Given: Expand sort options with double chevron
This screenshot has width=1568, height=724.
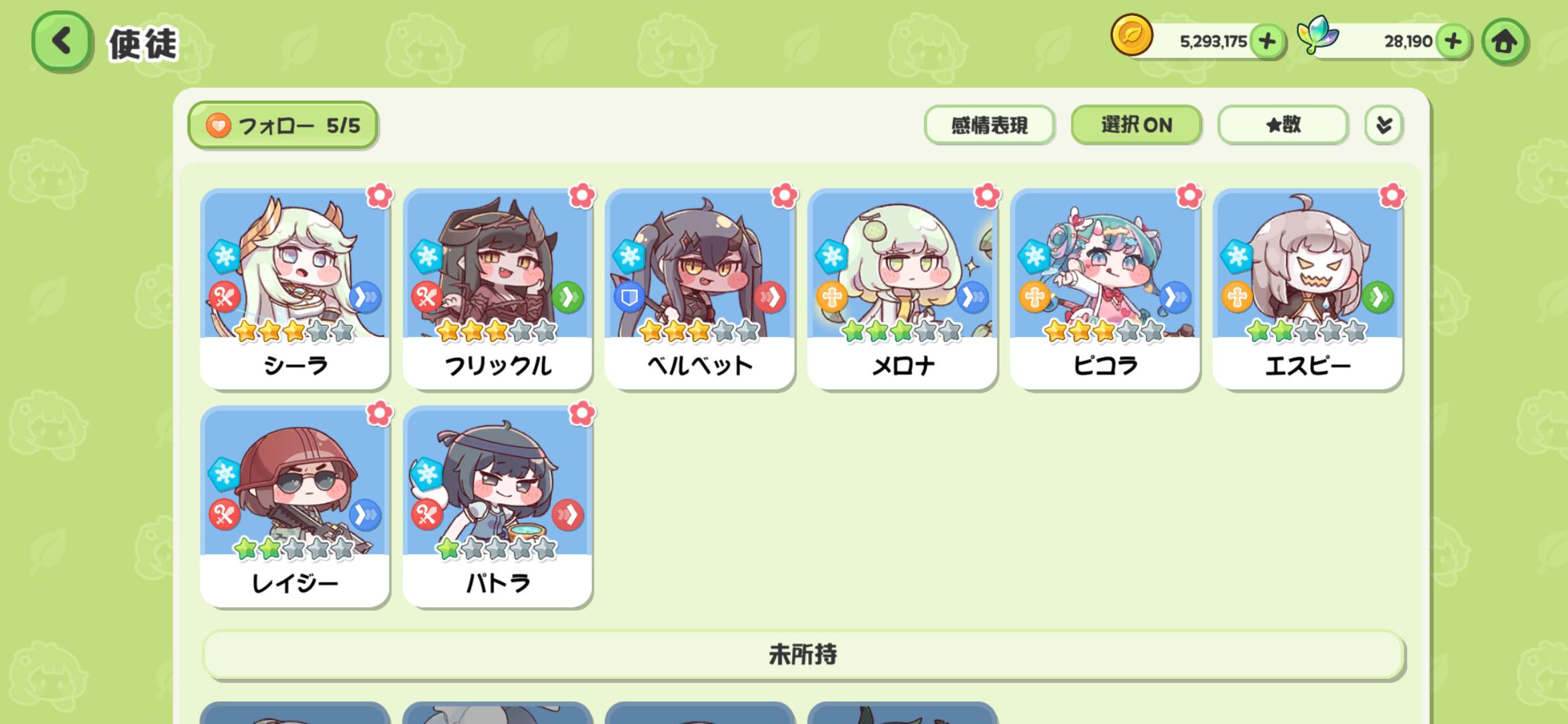Looking at the screenshot, I should [1383, 125].
